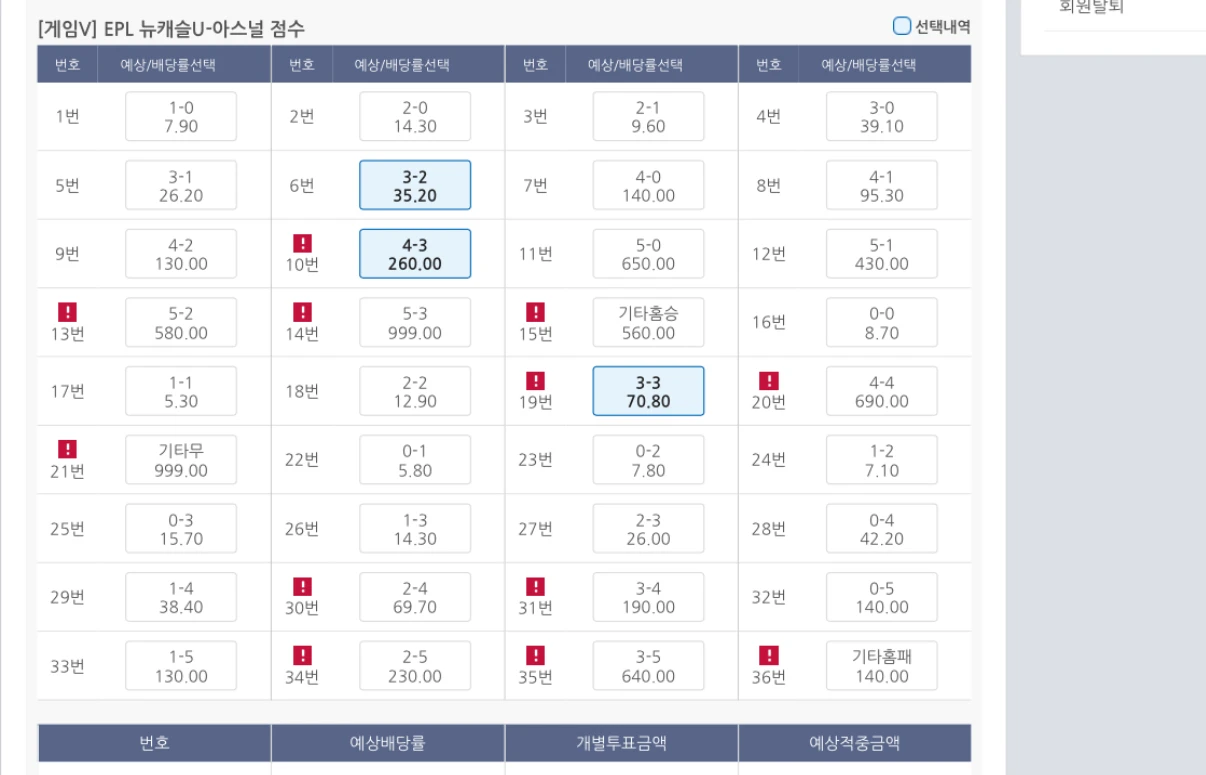
Task: Click the red warning icon for 13번
Action: click(68, 312)
